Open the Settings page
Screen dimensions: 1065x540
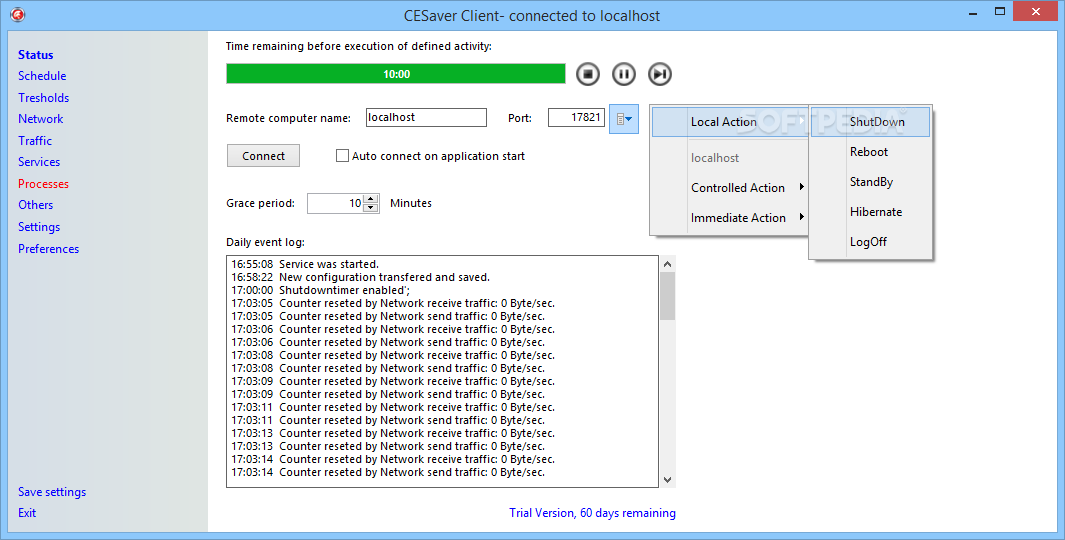point(39,227)
